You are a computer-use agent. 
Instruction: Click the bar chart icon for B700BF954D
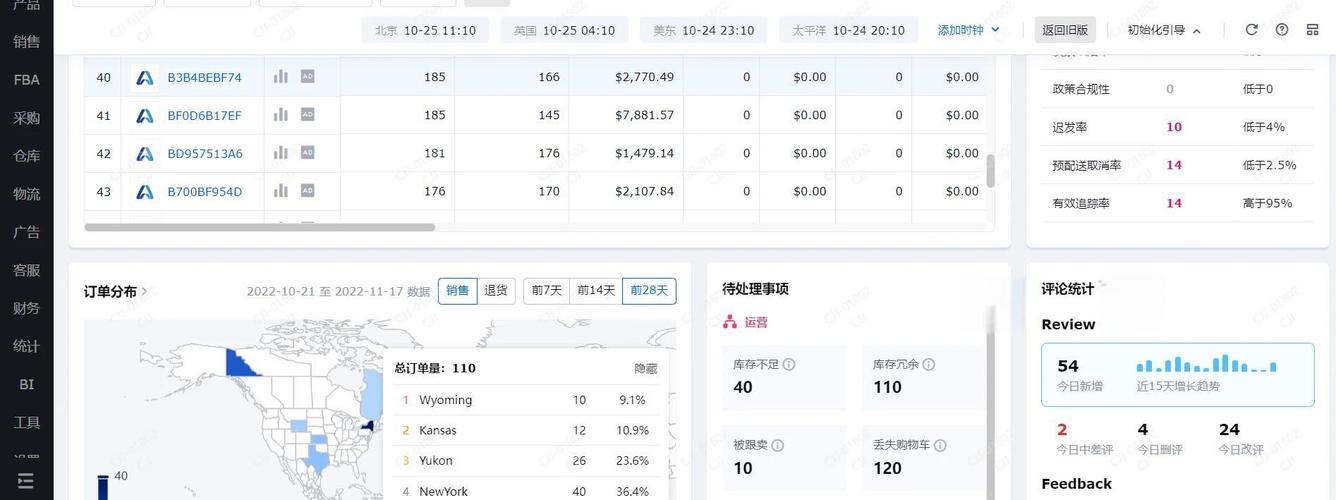click(x=281, y=190)
